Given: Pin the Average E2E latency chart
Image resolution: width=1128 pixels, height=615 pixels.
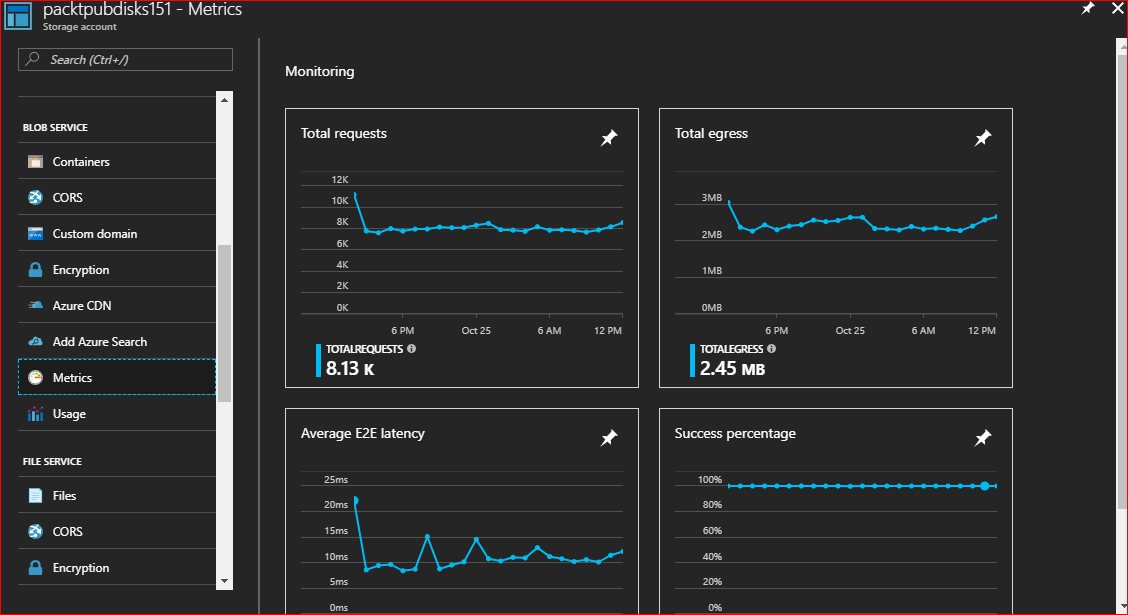Looking at the screenshot, I should (x=609, y=437).
